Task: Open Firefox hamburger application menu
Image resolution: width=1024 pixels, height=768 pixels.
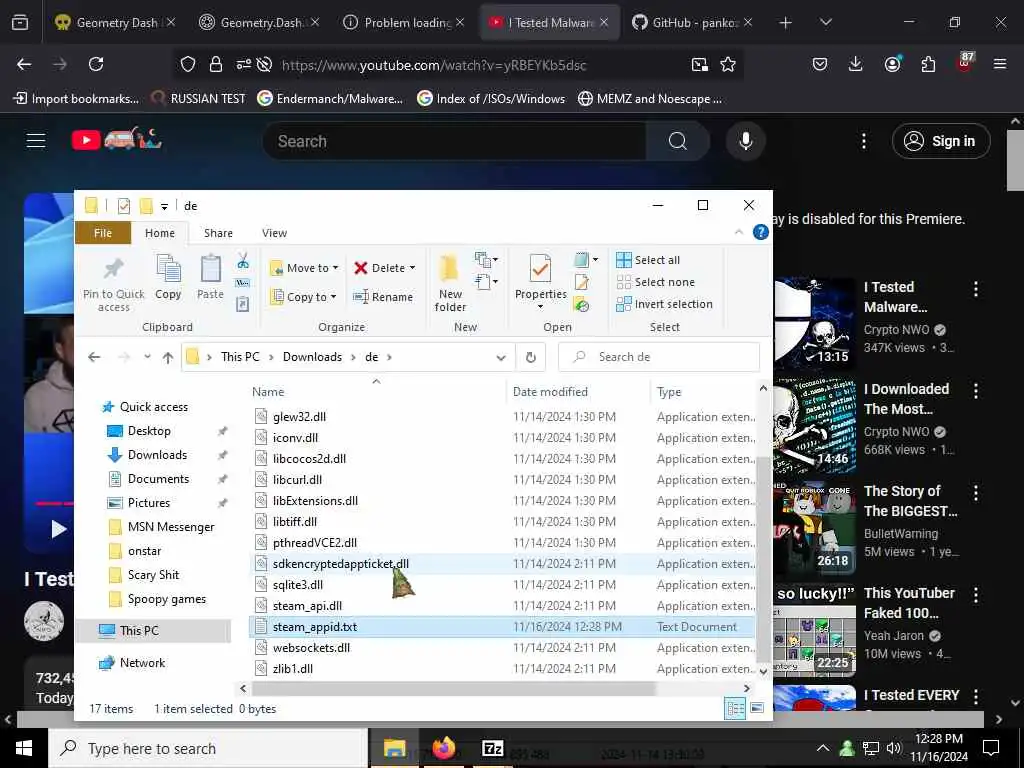Action: [1000, 64]
